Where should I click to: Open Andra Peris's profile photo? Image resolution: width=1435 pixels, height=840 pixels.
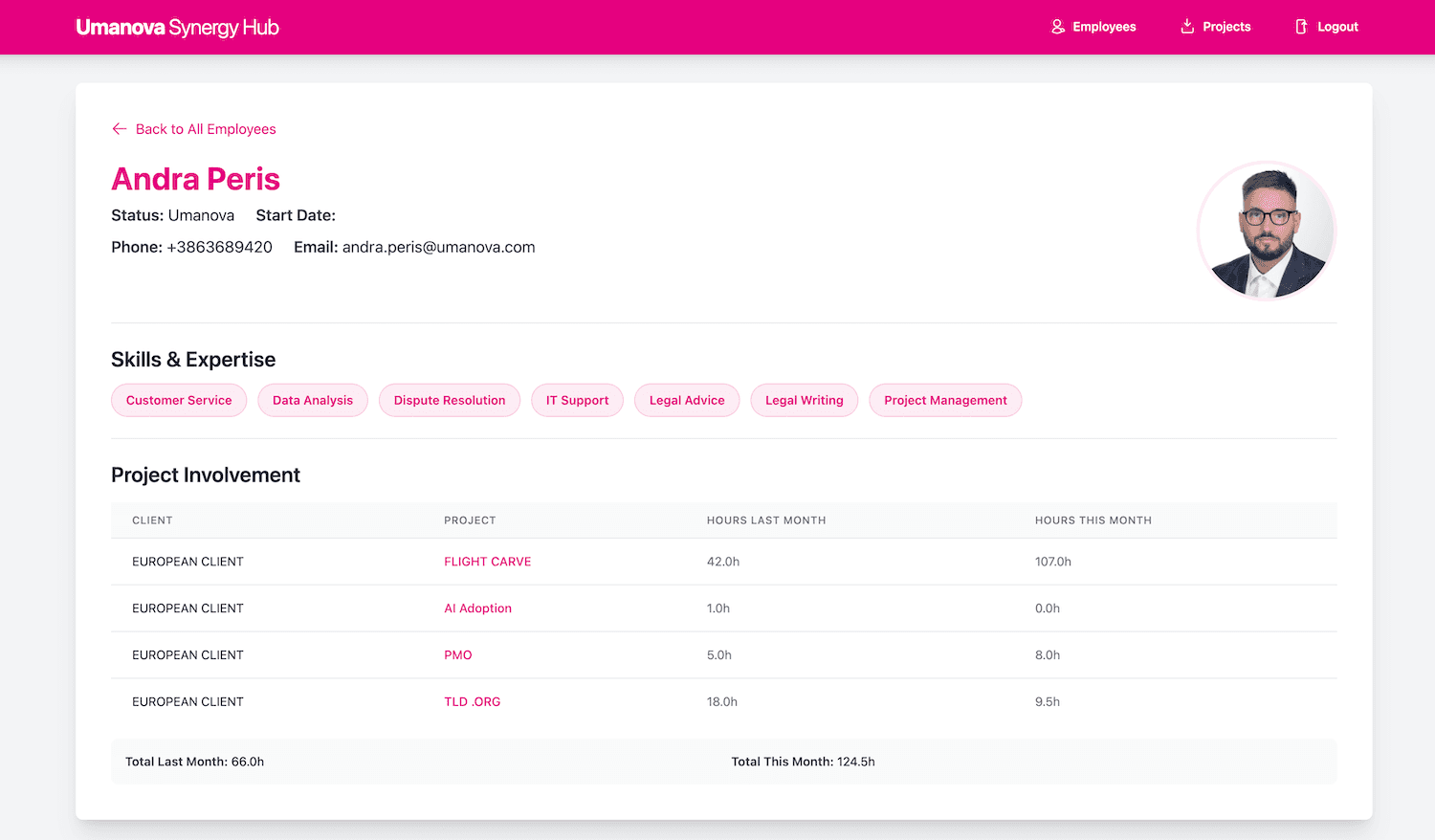(1266, 231)
